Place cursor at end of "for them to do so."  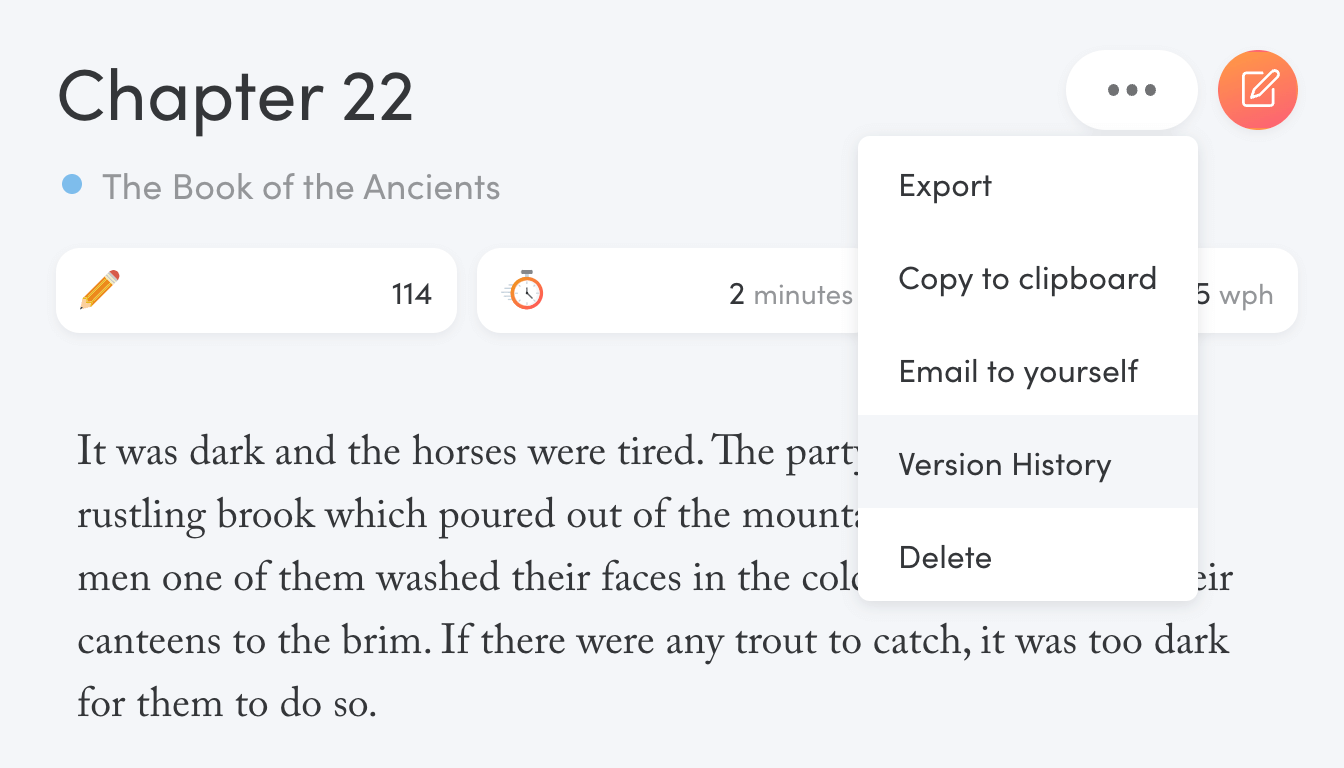375,705
